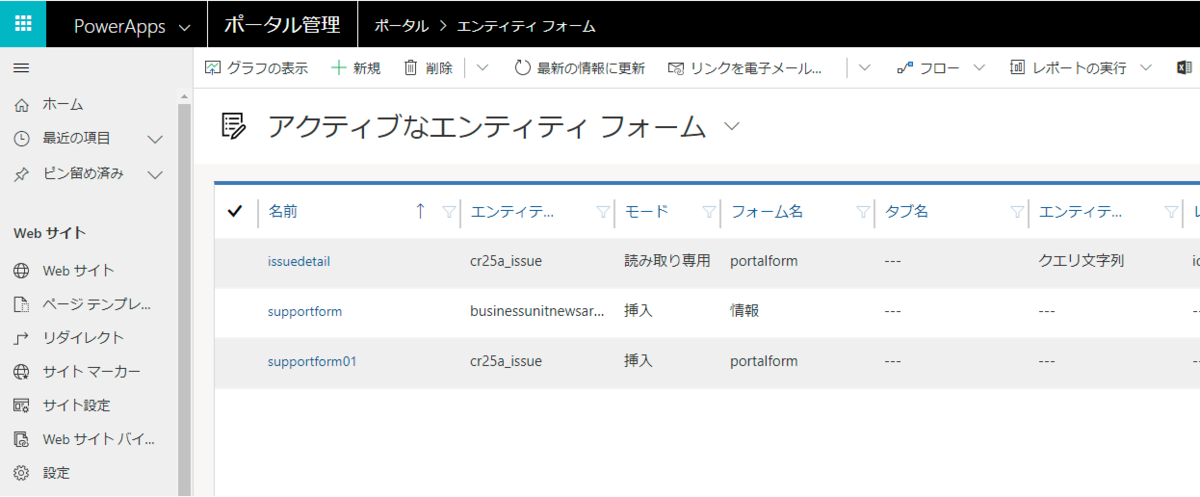Click the フォーム名 column header
Viewport: 1200px width, 497px height.
click(767, 211)
